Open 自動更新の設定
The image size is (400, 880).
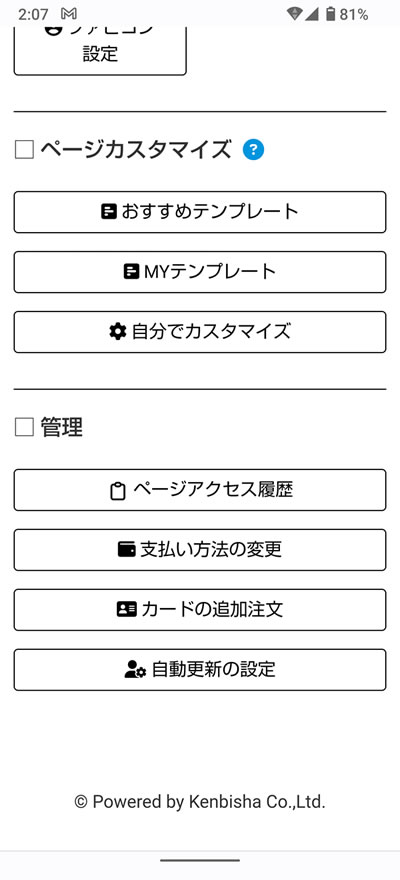click(200, 670)
